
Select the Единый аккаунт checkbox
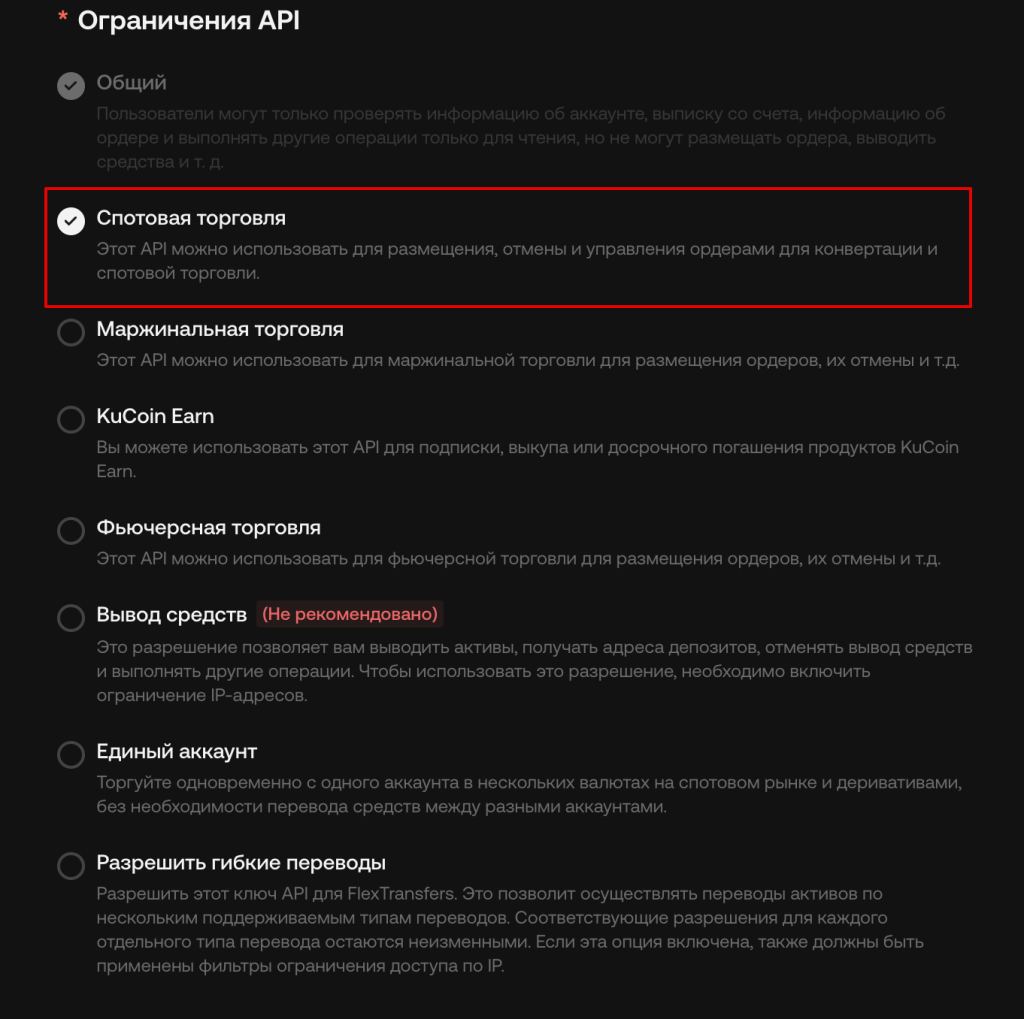pos(71,754)
